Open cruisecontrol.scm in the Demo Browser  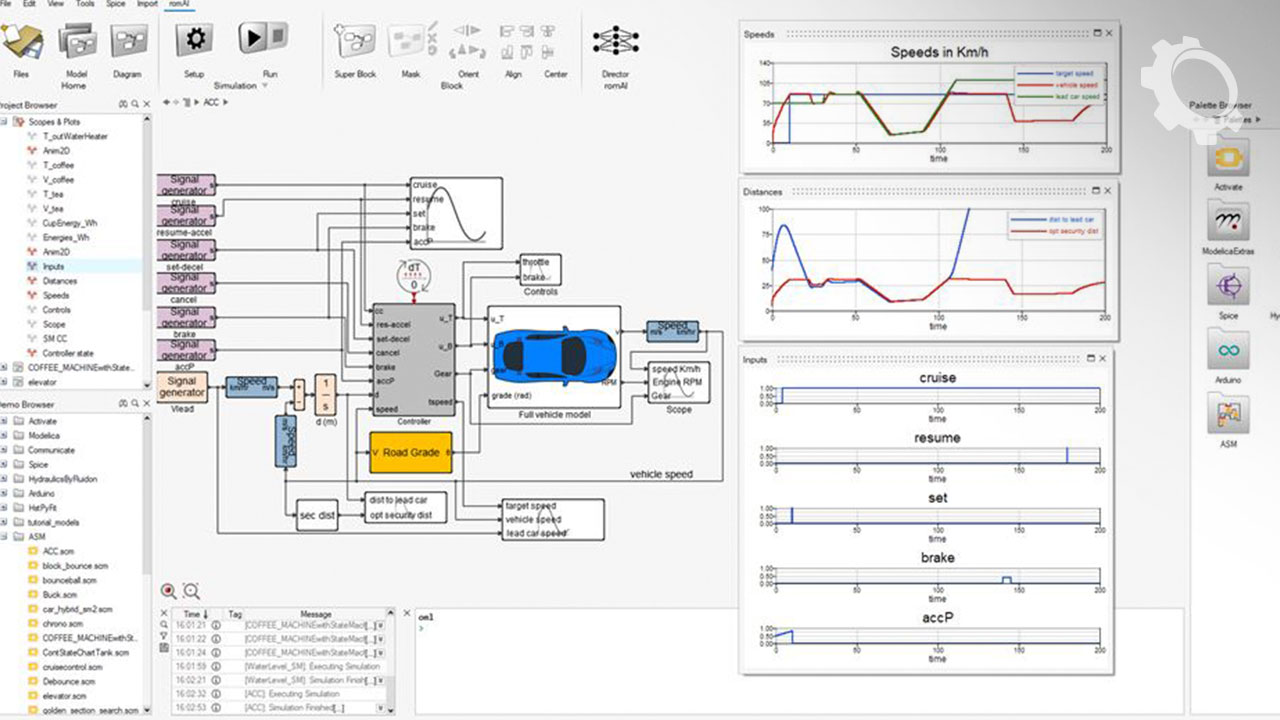(72, 667)
